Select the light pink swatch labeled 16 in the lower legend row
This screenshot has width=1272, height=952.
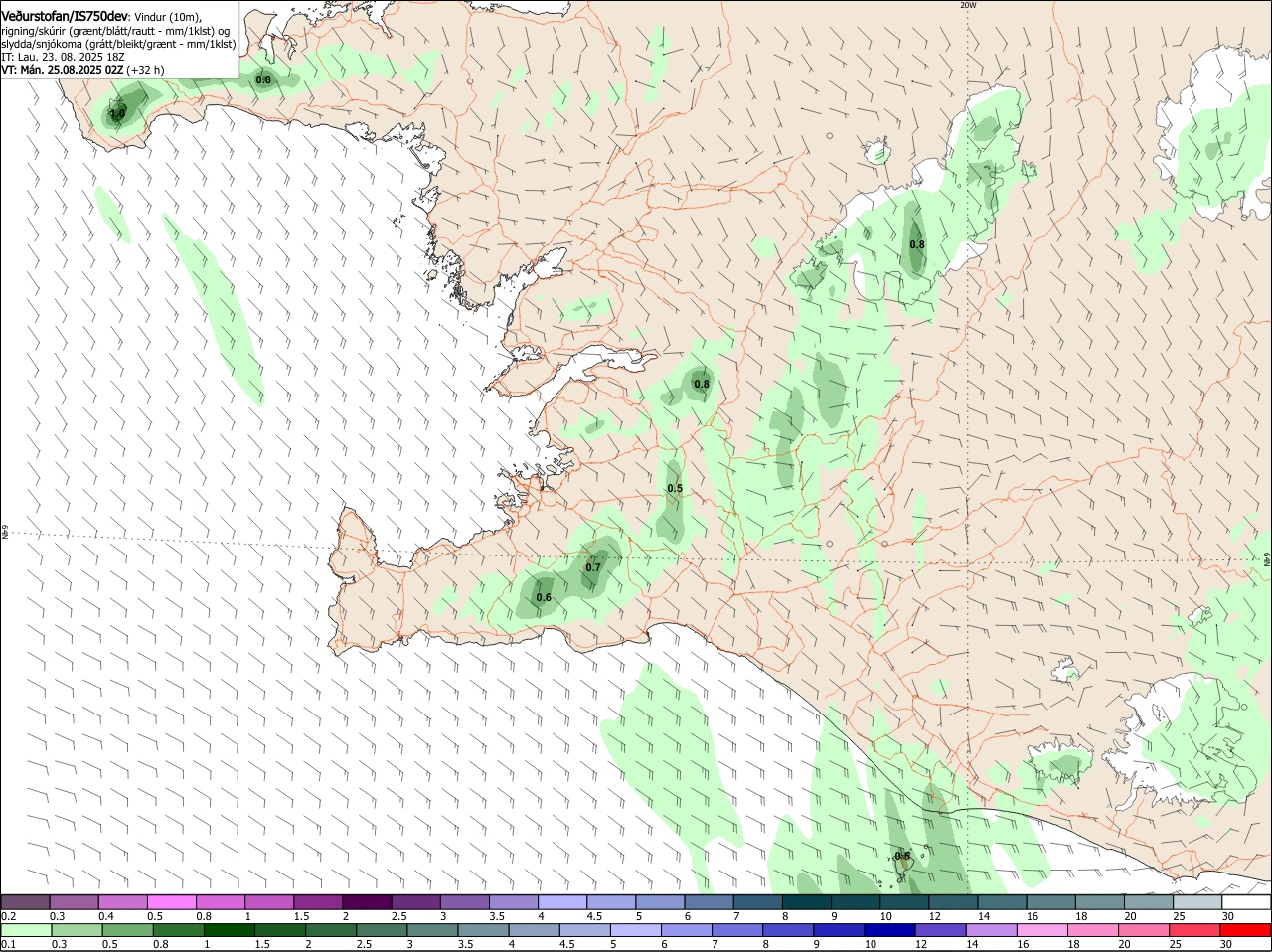1041,930
